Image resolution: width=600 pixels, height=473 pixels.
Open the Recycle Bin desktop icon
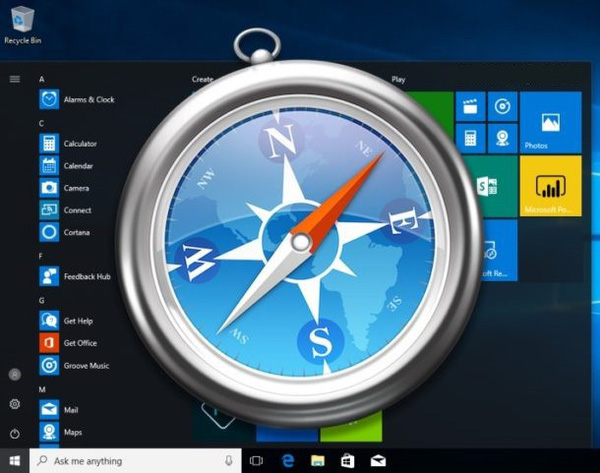(23, 24)
